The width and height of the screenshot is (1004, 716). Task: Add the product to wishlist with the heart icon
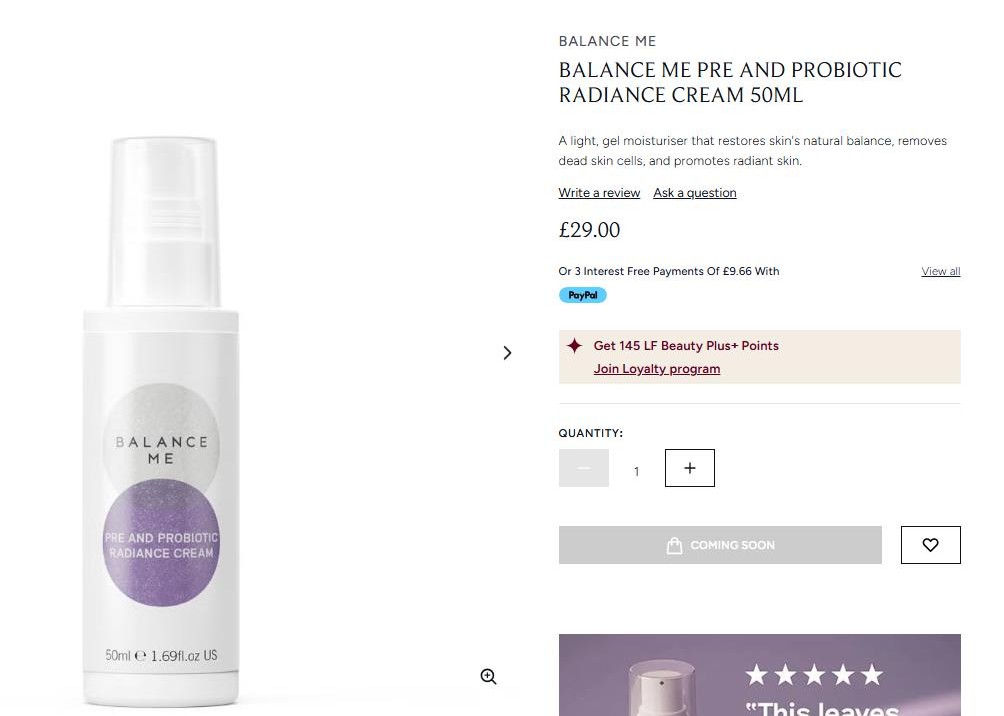930,545
